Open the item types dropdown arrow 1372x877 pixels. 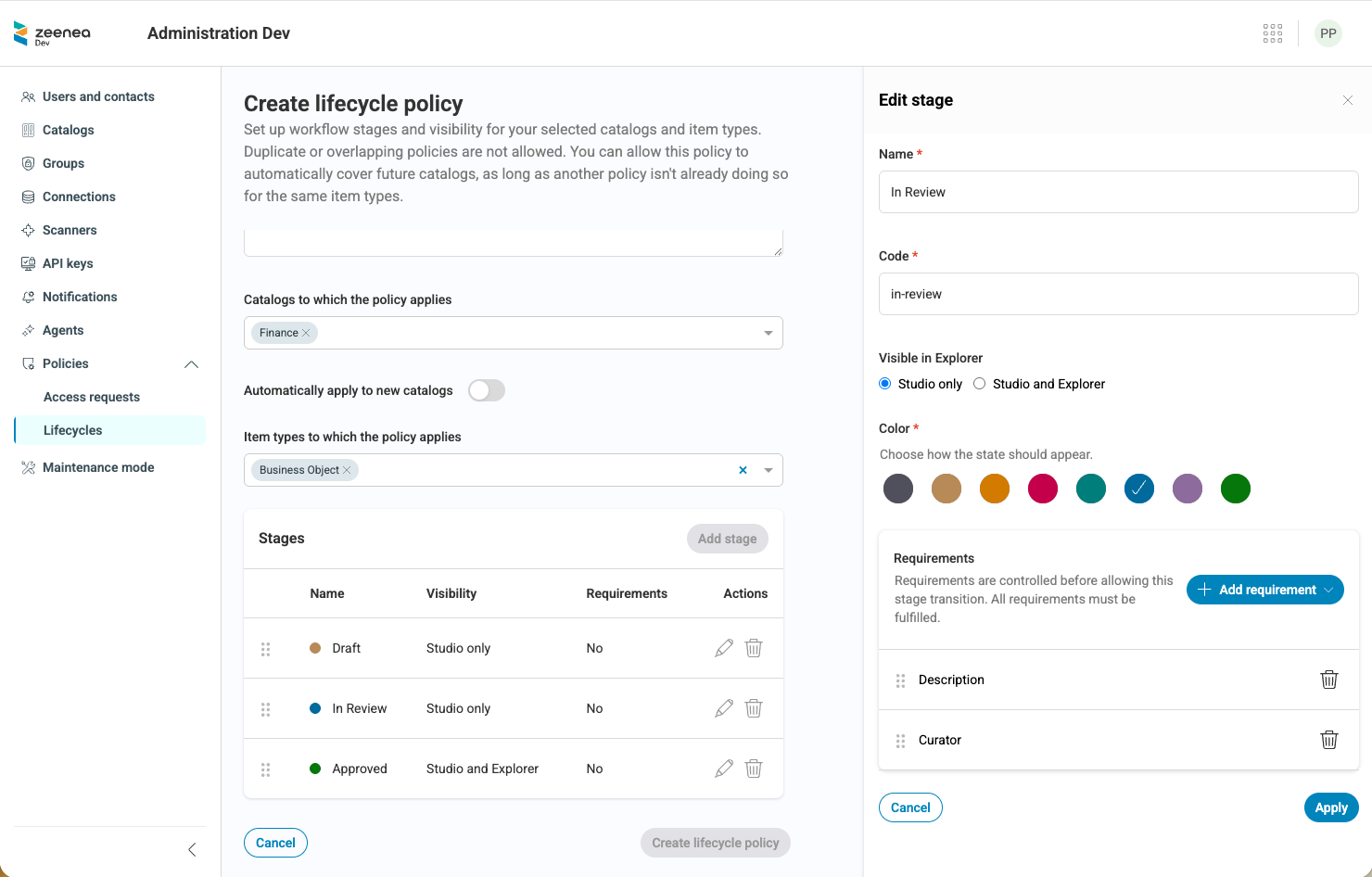click(x=769, y=470)
